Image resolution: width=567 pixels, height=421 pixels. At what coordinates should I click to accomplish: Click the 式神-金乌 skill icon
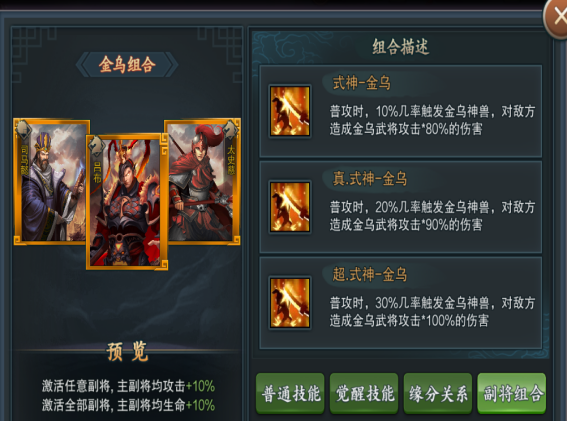click(x=290, y=111)
